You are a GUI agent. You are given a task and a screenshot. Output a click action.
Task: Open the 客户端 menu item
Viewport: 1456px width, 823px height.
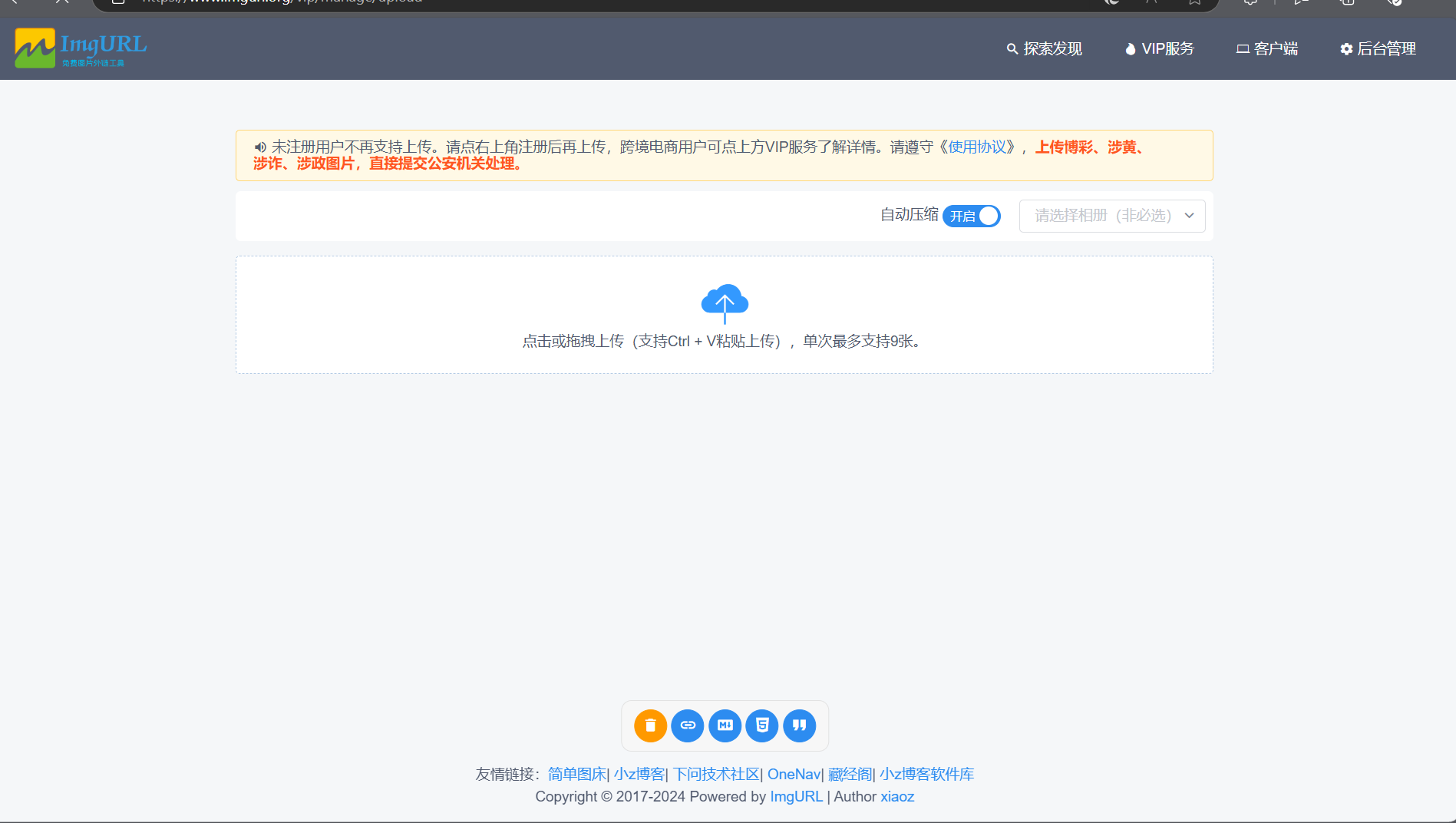[1267, 48]
